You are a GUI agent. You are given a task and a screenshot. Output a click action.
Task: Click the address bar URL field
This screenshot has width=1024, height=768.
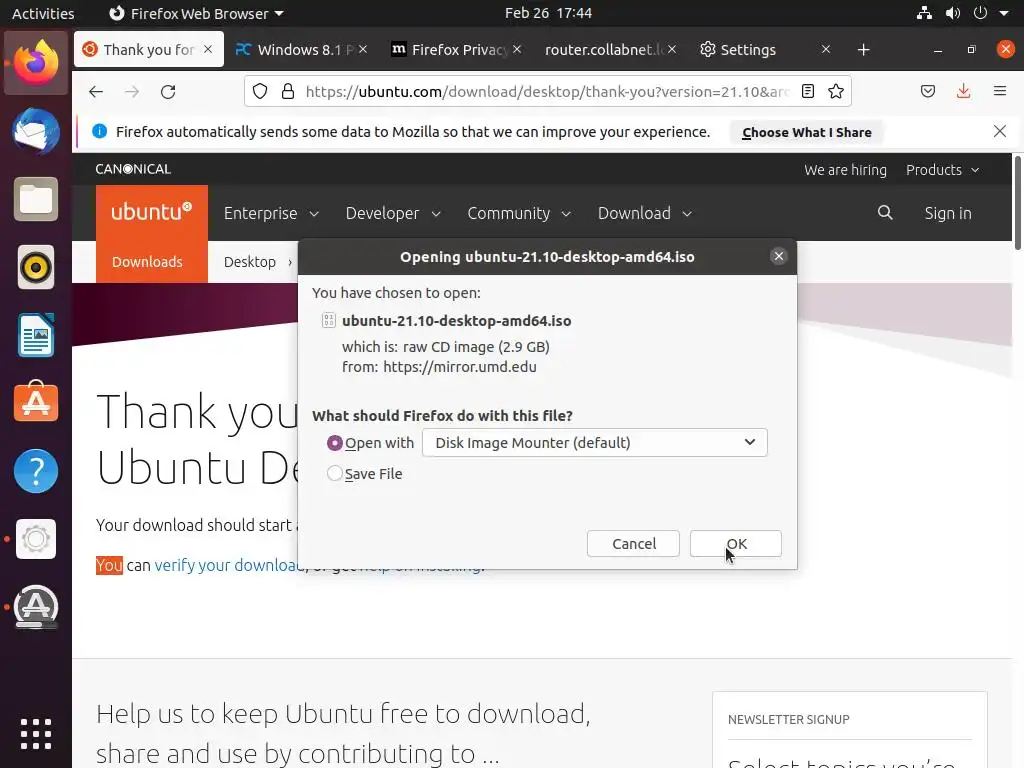click(547, 91)
